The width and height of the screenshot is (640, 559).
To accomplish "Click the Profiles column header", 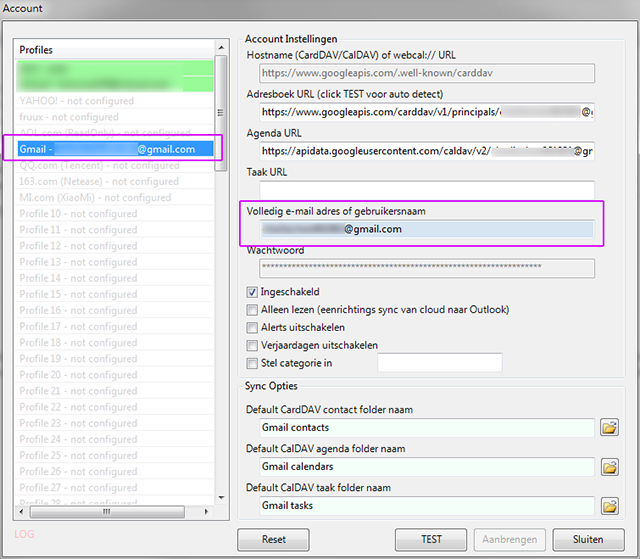I will click(x=115, y=50).
